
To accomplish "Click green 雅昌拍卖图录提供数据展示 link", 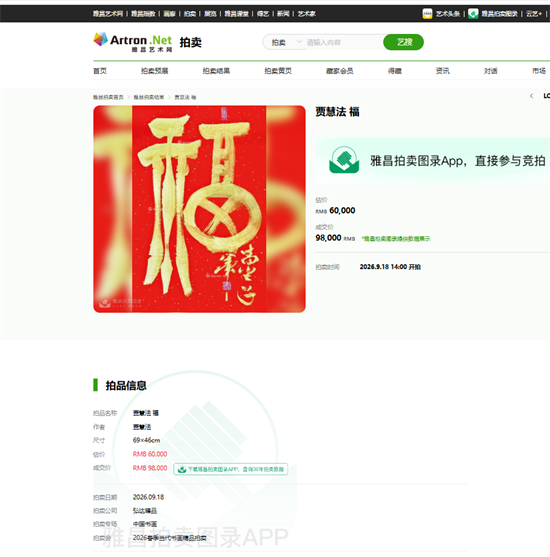I will click(x=396, y=239).
